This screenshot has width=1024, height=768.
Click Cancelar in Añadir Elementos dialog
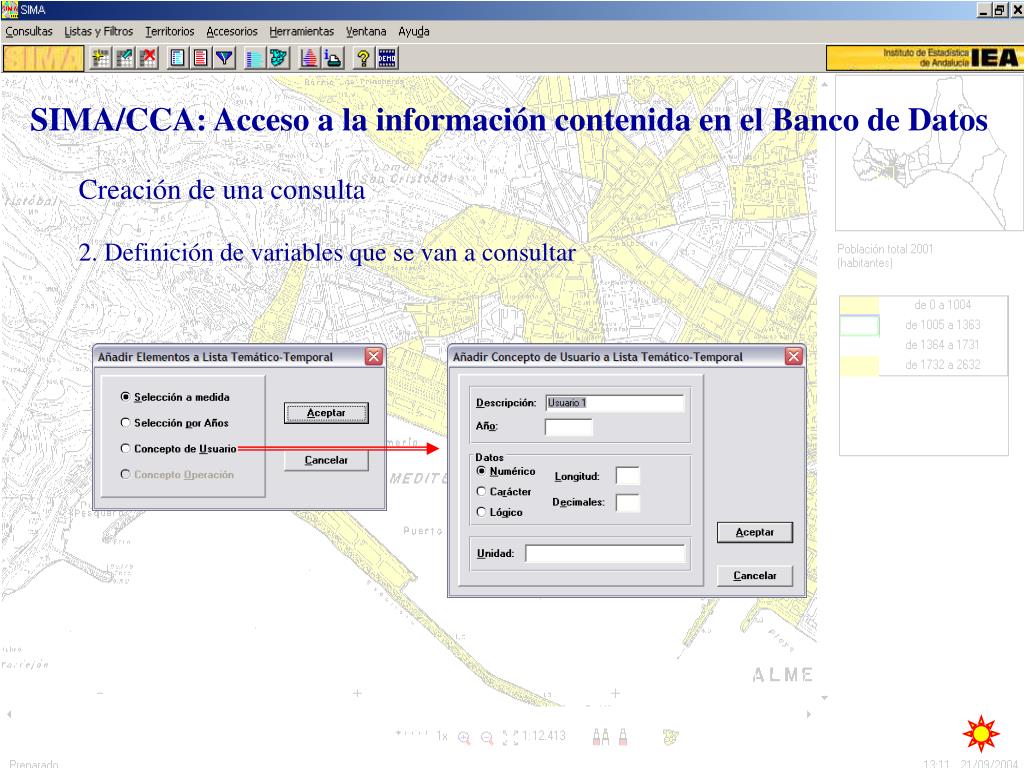[326, 460]
